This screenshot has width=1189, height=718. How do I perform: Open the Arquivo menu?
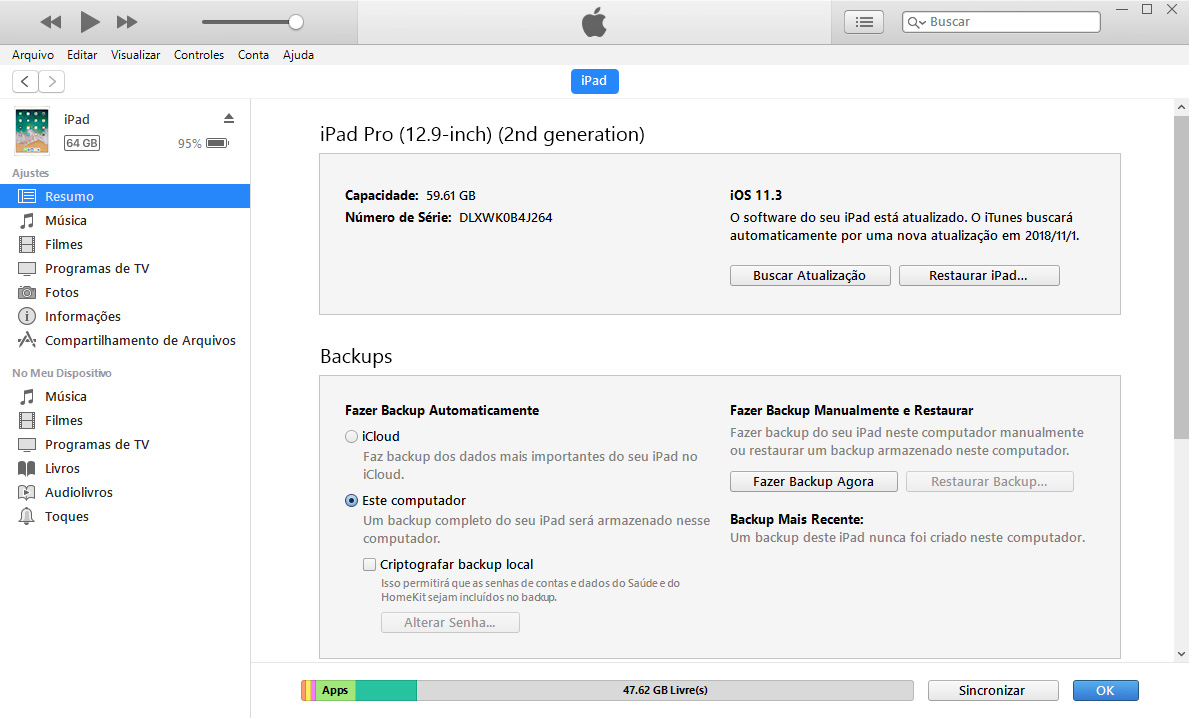33,55
